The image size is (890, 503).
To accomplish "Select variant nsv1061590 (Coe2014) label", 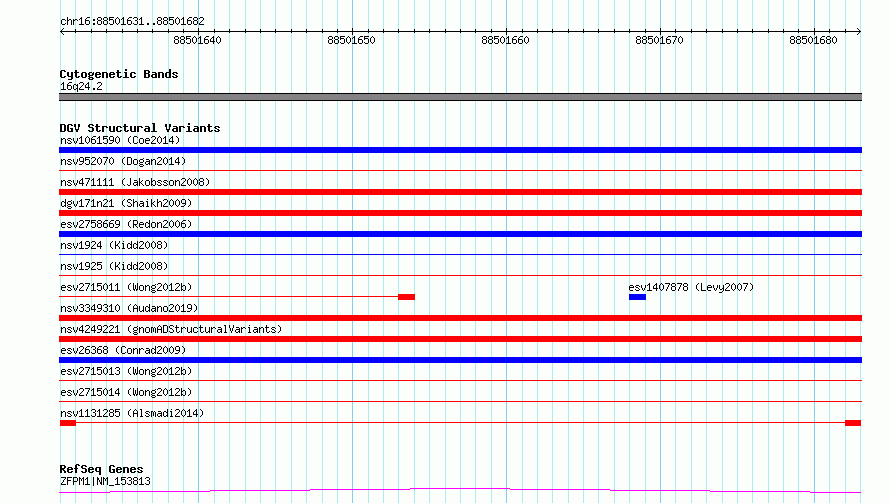I will coord(120,140).
